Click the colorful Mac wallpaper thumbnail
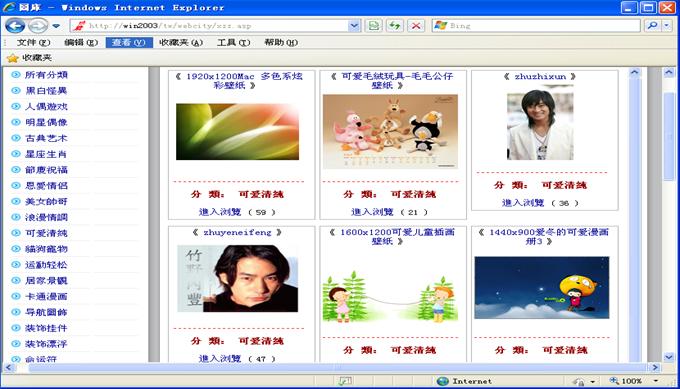 point(237,131)
